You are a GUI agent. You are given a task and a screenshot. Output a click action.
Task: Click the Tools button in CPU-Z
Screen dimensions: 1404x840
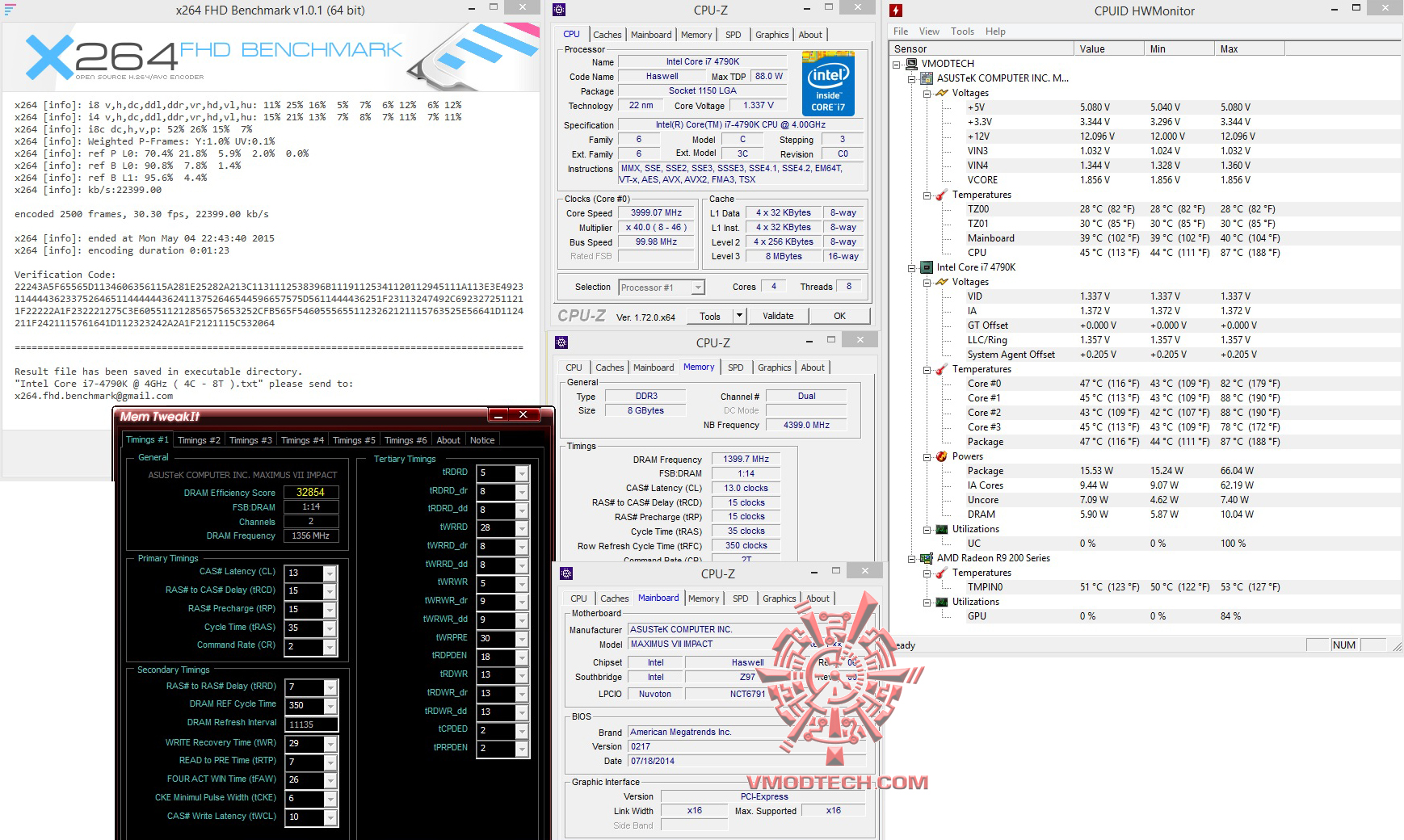pyautogui.click(x=710, y=316)
